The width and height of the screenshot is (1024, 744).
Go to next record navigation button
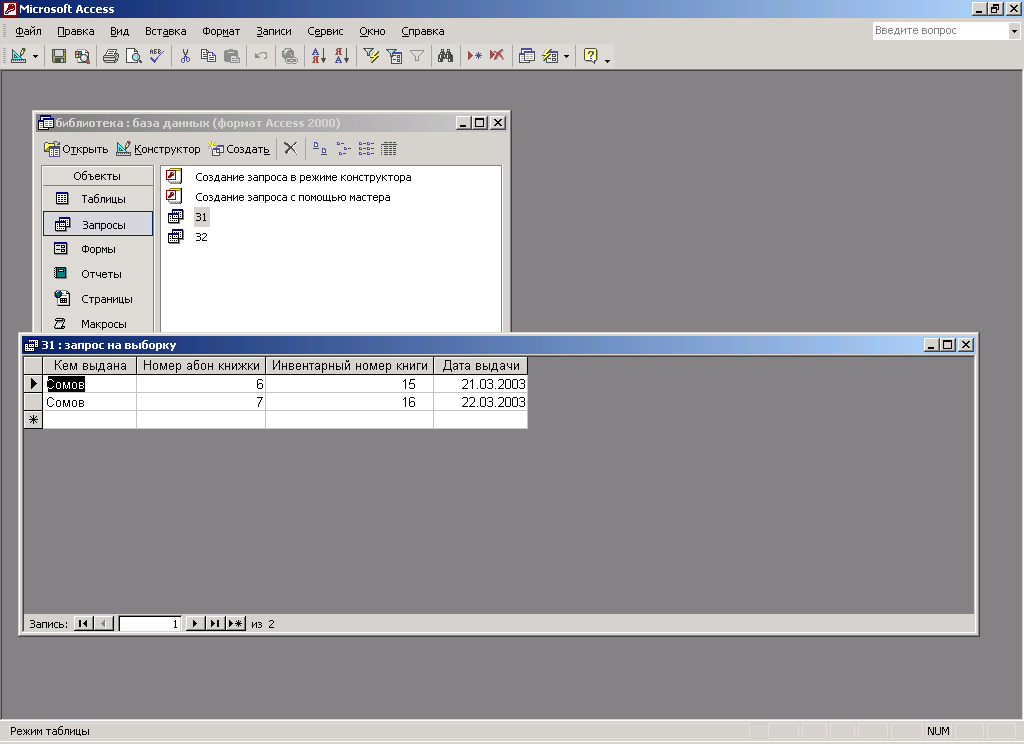coord(196,623)
